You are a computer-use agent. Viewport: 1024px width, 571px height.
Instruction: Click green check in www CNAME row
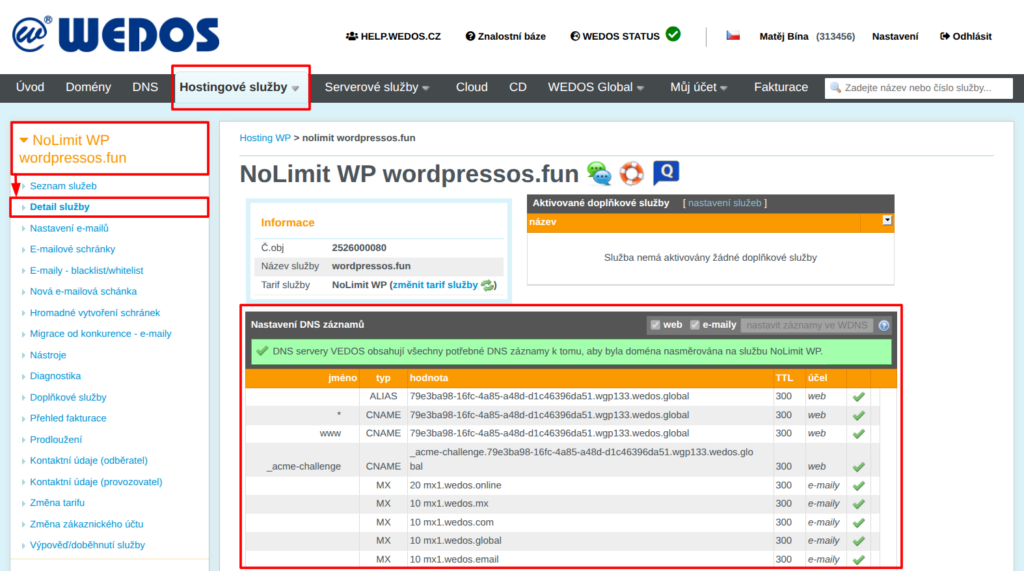click(x=859, y=434)
